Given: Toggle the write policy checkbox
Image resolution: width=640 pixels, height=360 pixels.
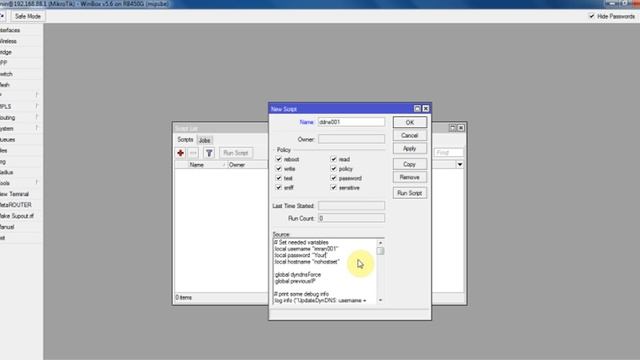Looking at the screenshot, I should click(279, 168).
